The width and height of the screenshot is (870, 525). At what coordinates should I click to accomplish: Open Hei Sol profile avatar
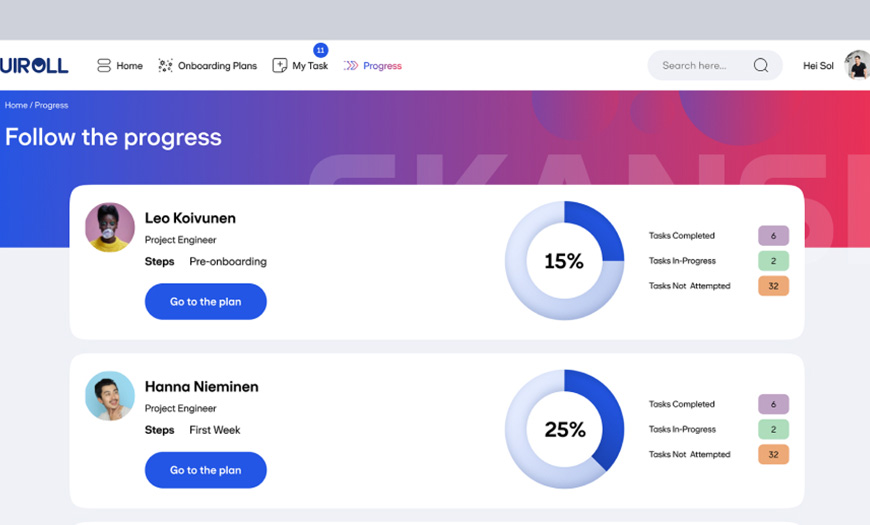(x=856, y=66)
